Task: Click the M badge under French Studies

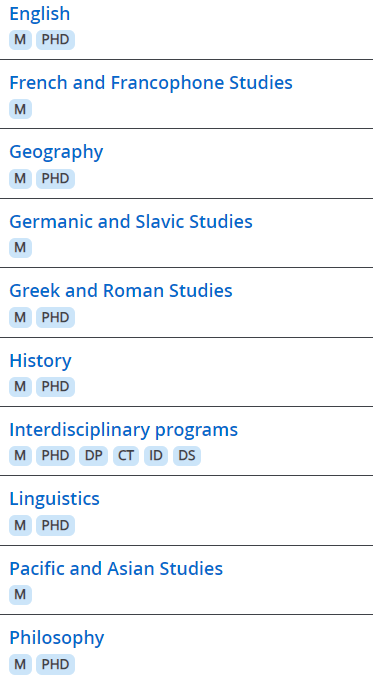Action: click(20, 109)
